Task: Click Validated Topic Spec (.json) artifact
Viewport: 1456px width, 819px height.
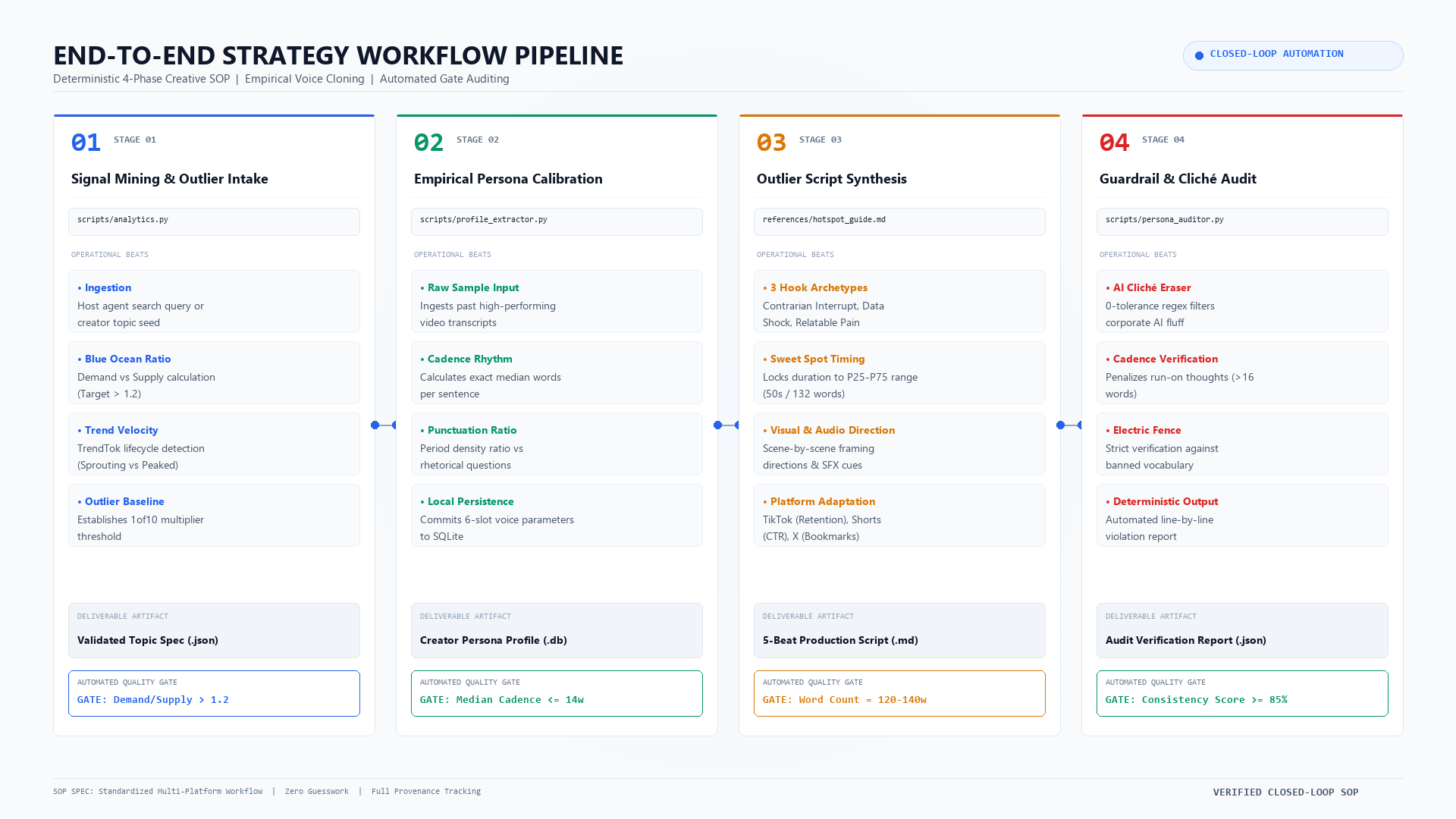Action: tap(214, 631)
